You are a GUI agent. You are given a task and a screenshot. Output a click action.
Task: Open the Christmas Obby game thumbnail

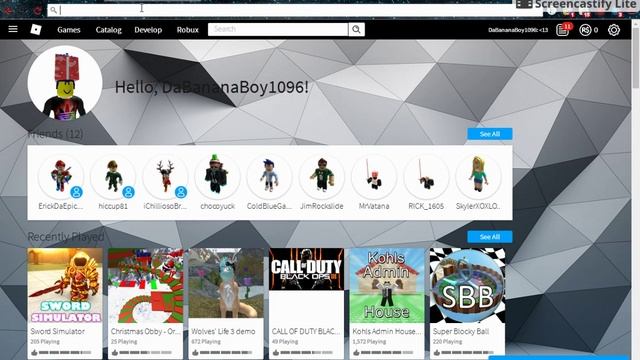pyautogui.click(x=145, y=285)
